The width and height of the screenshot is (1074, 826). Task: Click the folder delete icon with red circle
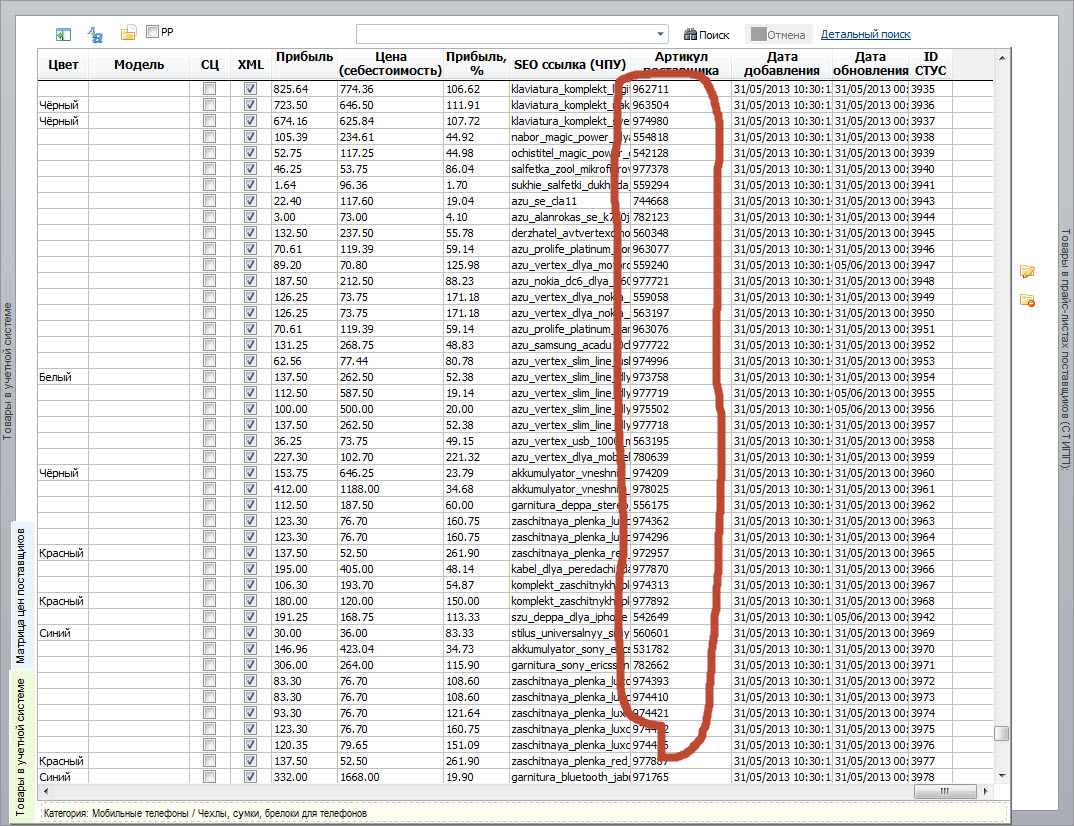pyautogui.click(x=1027, y=300)
